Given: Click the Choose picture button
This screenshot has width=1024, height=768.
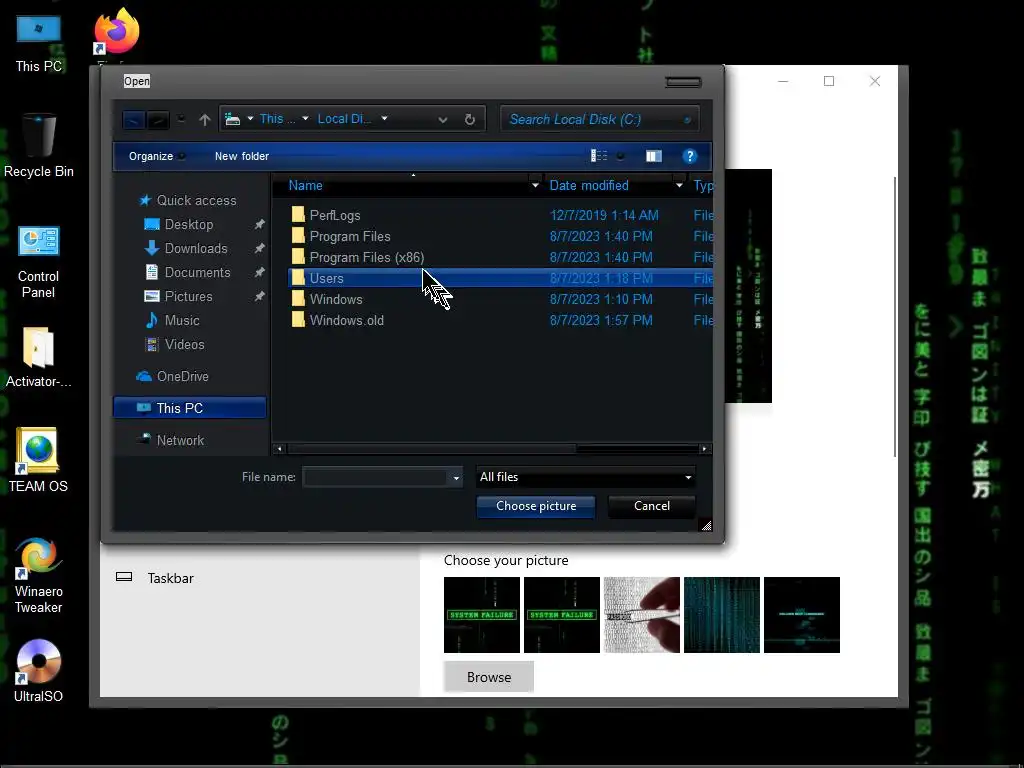Looking at the screenshot, I should coord(536,506).
